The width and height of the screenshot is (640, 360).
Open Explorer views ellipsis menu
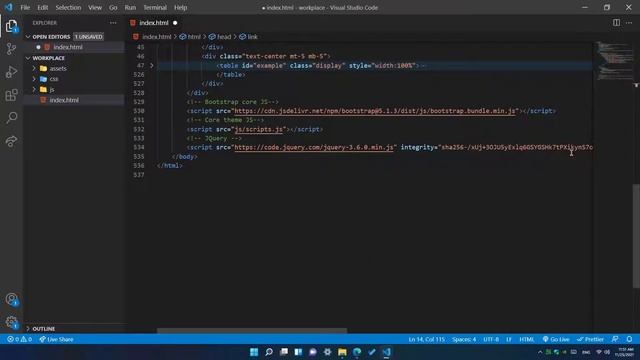pyautogui.click(x=113, y=23)
